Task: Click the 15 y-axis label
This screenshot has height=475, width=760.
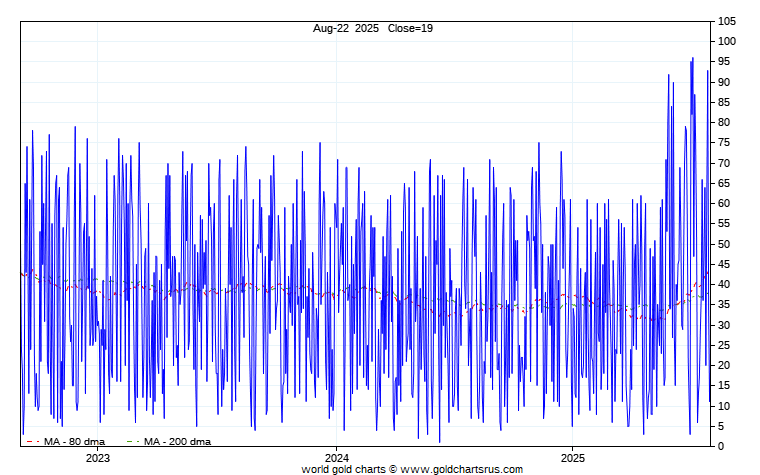Action: [724, 385]
